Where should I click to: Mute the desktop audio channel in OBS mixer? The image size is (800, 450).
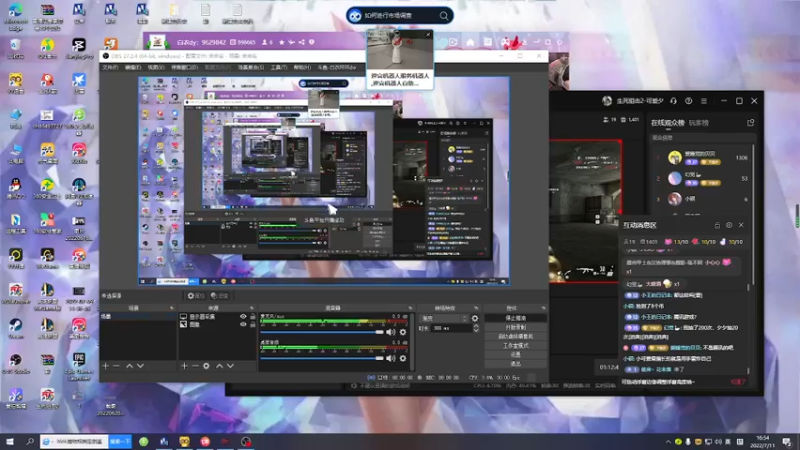pyautogui.click(x=391, y=358)
